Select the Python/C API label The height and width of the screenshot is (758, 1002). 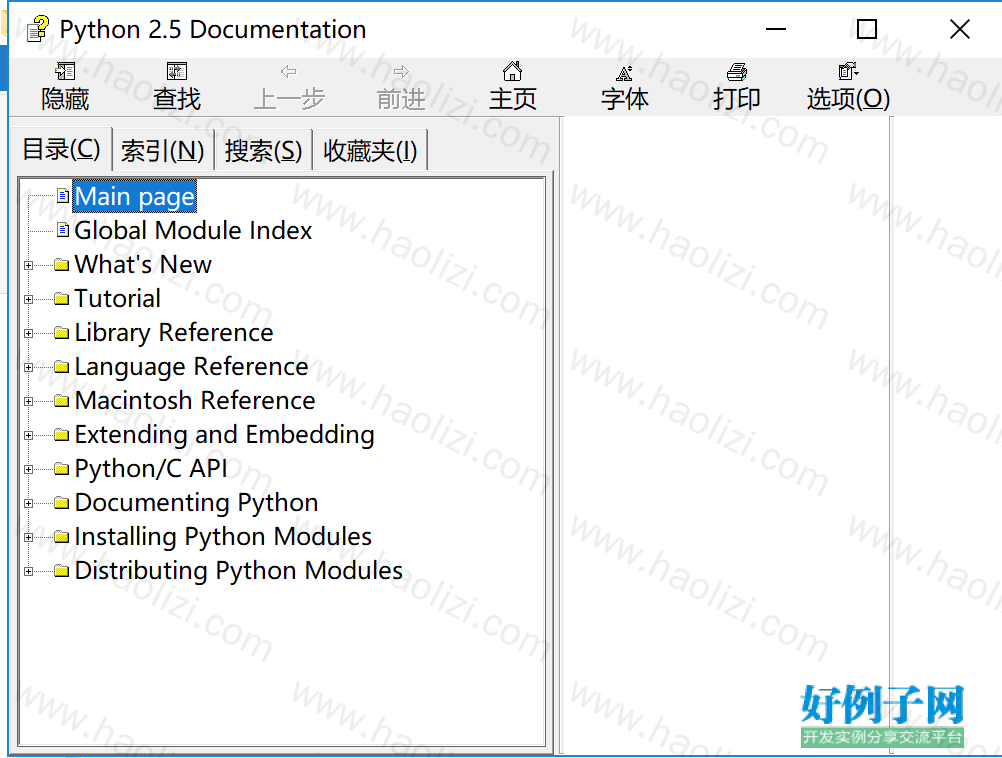tap(151, 468)
